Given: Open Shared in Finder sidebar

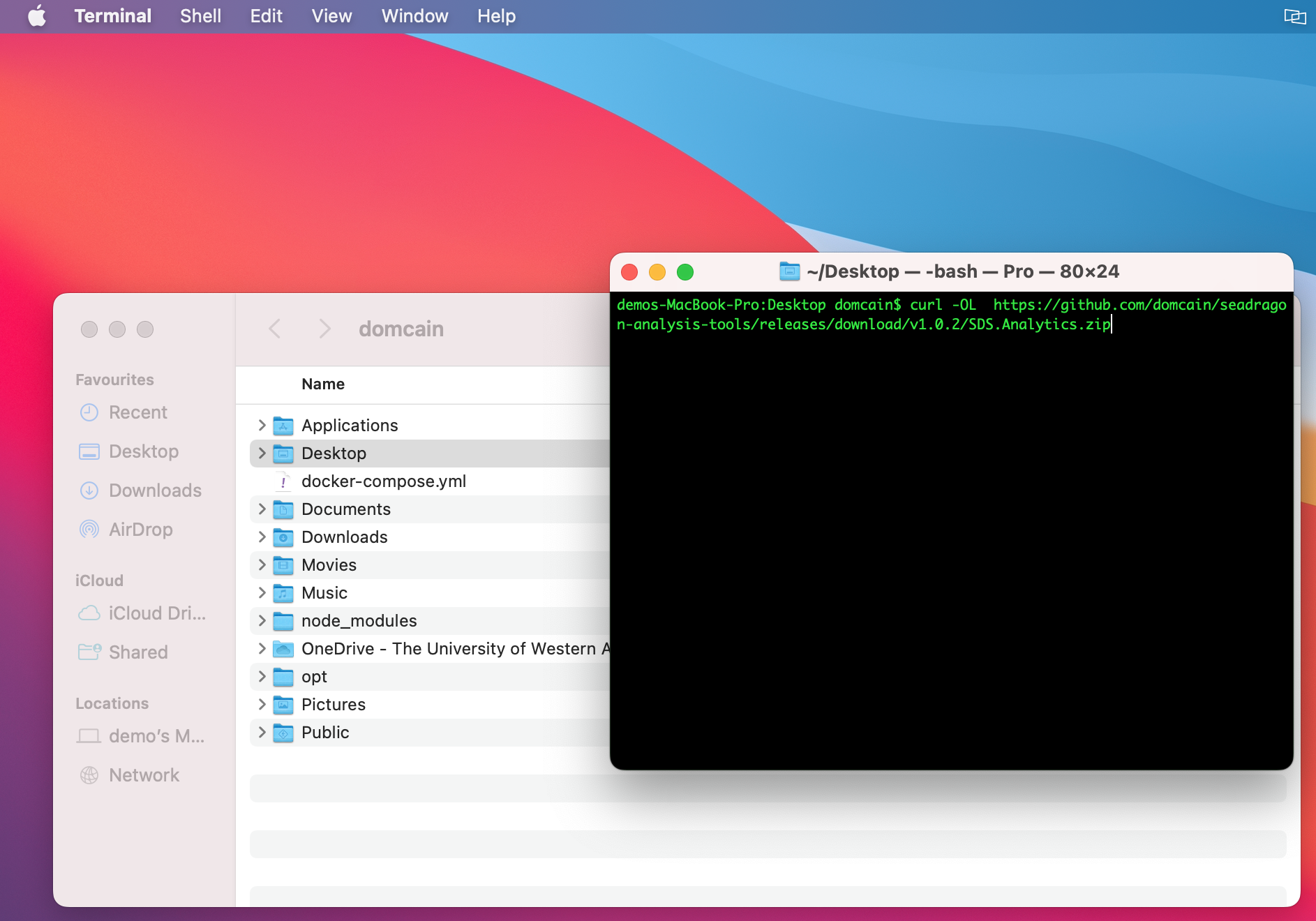Looking at the screenshot, I should [123, 652].
